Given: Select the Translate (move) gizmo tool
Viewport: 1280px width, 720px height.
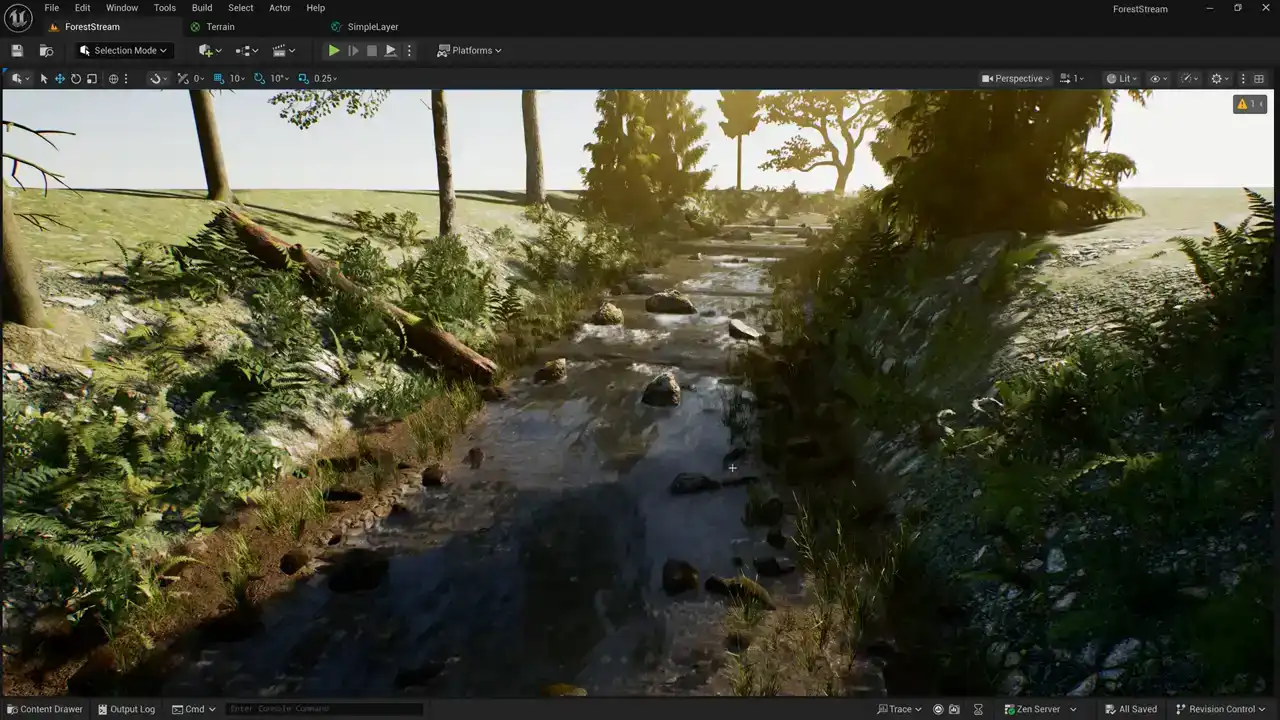Looking at the screenshot, I should [x=60, y=78].
